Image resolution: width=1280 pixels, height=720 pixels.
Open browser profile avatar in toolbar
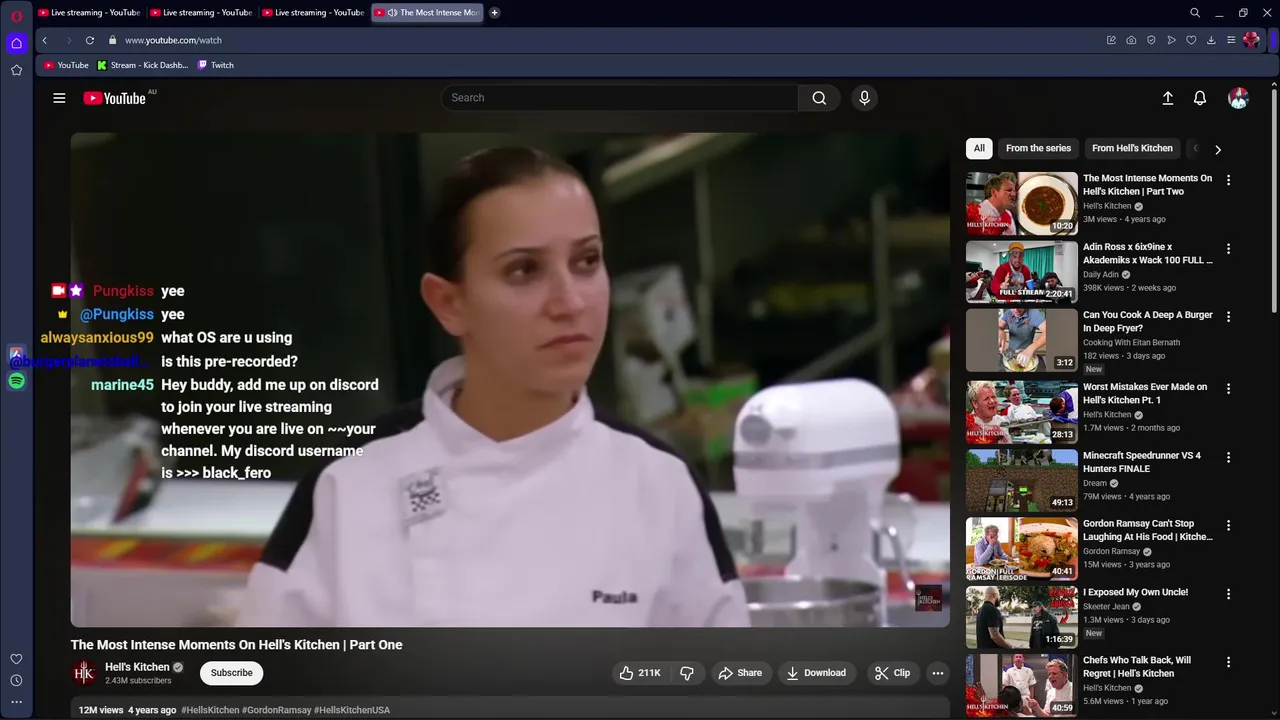click(1251, 40)
